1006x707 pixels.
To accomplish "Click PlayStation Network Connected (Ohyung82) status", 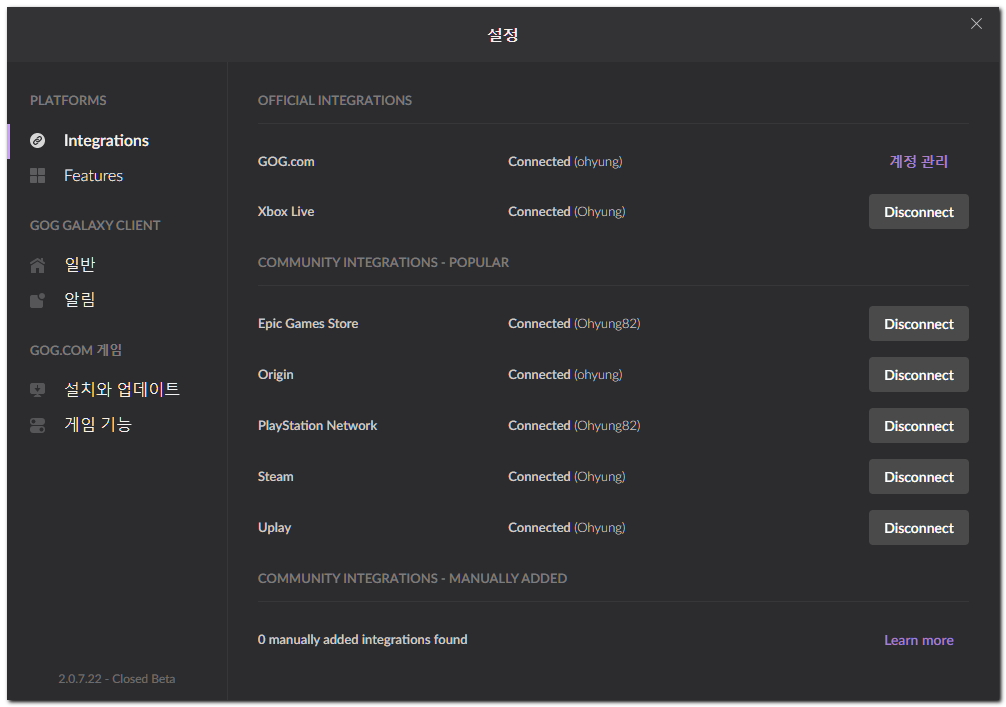I will point(574,426).
